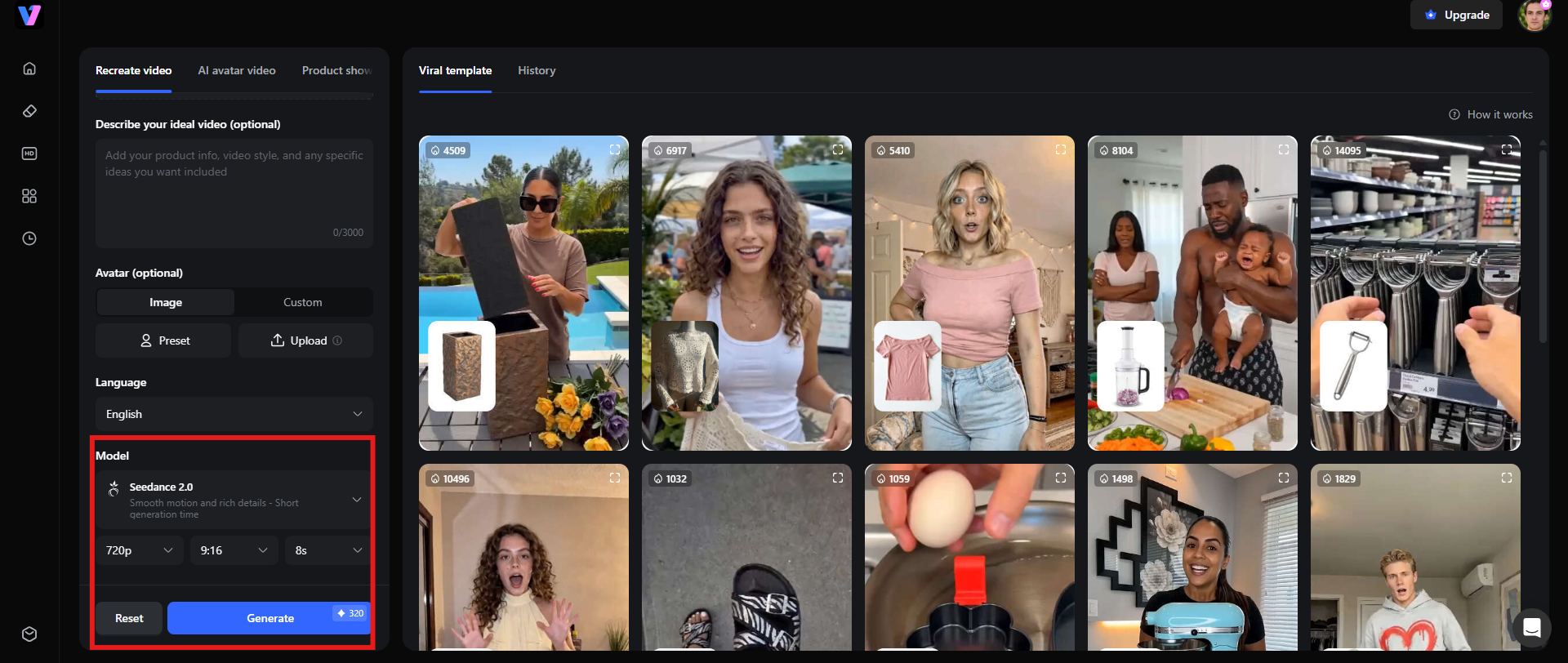1568x663 pixels.
Task: Open the 9:16 aspect ratio dropdown
Action: pyautogui.click(x=234, y=550)
